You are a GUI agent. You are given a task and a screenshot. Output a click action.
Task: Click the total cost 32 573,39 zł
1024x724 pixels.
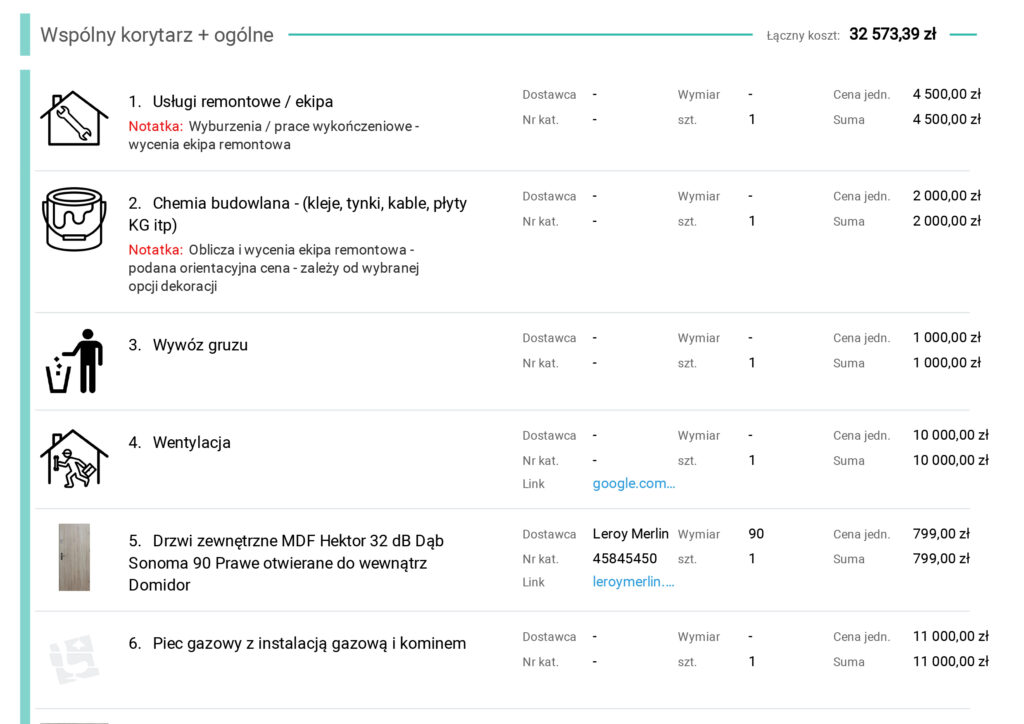[x=892, y=34]
